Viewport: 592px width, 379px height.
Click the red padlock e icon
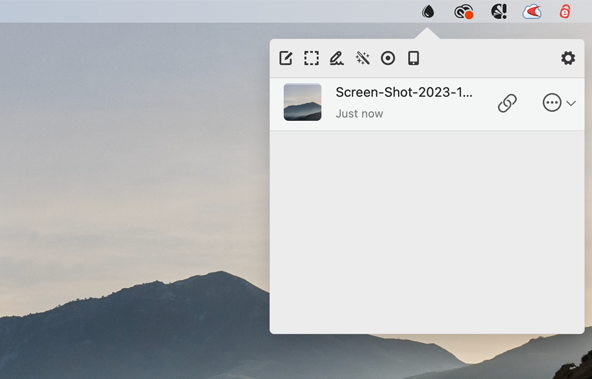click(565, 12)
